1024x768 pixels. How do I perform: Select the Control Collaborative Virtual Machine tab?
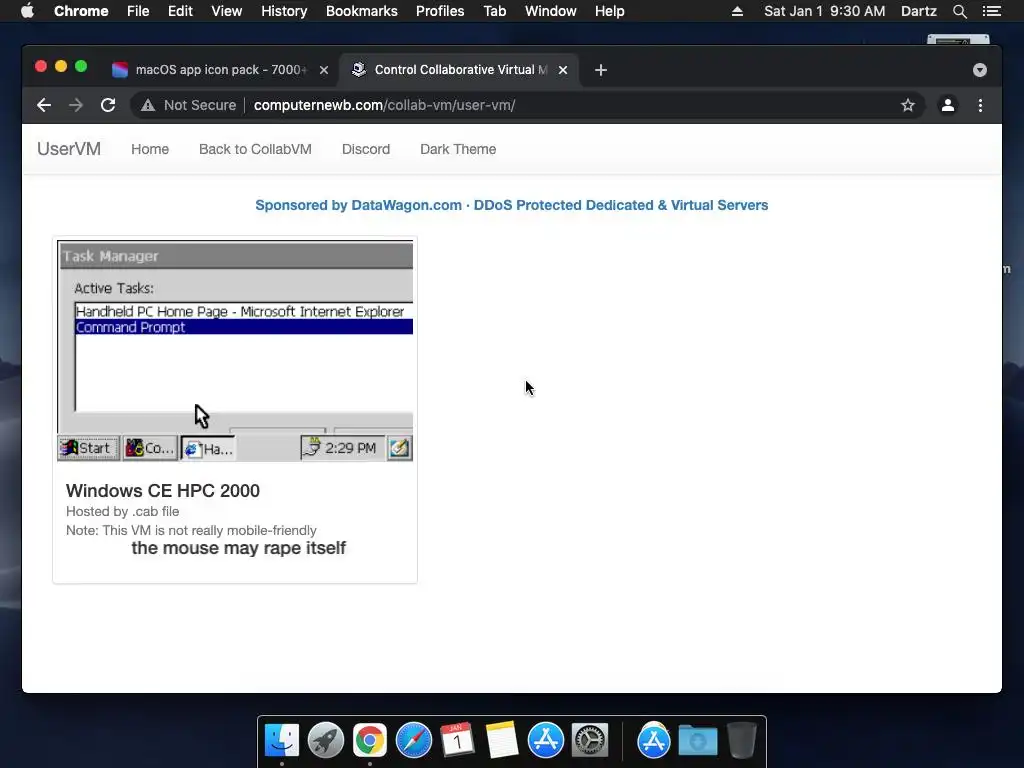(460, 70)
